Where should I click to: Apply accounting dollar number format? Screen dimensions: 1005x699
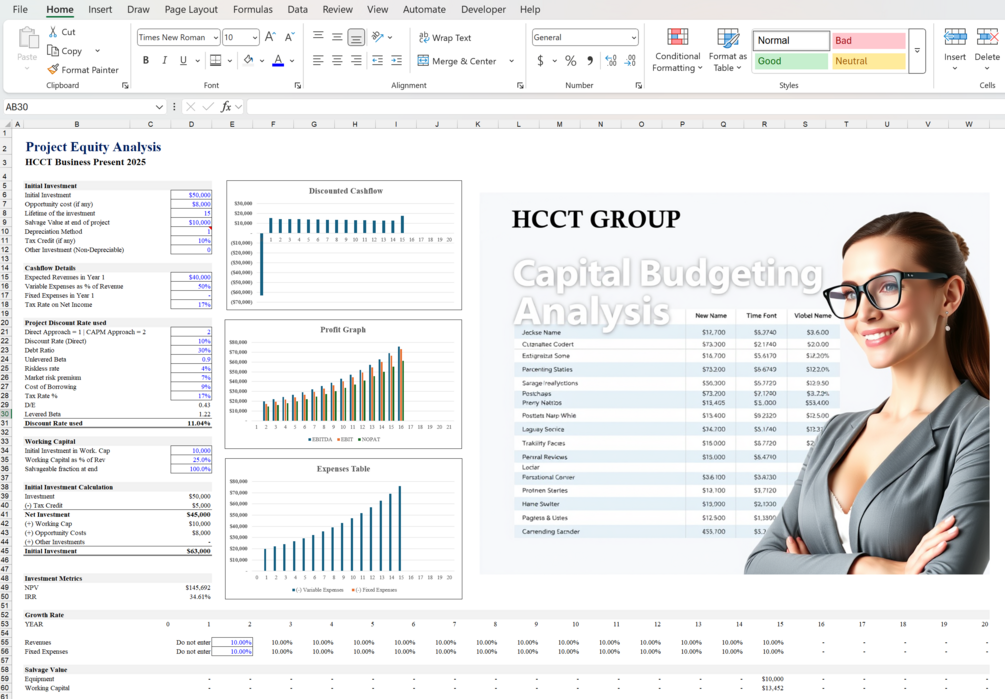(540, 60)
